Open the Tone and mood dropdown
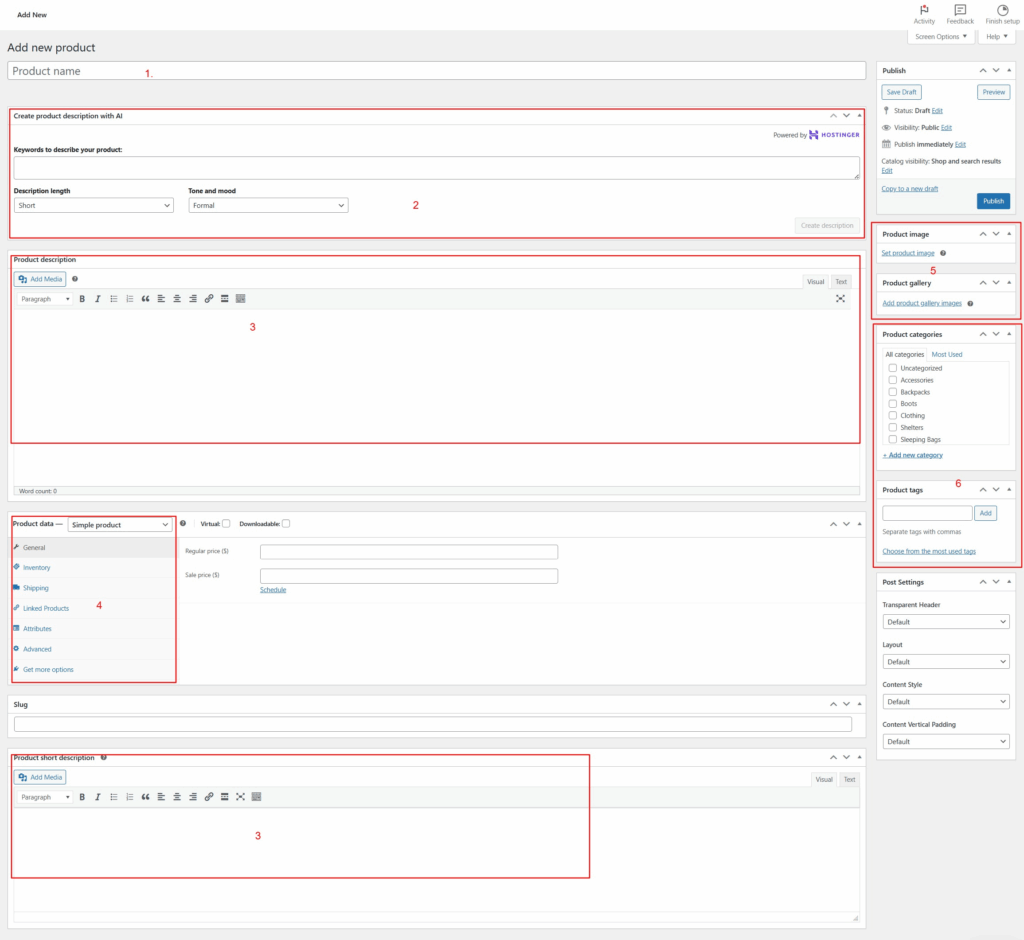1024x940 pixels. pyautogui.click(x=268, y=205)
